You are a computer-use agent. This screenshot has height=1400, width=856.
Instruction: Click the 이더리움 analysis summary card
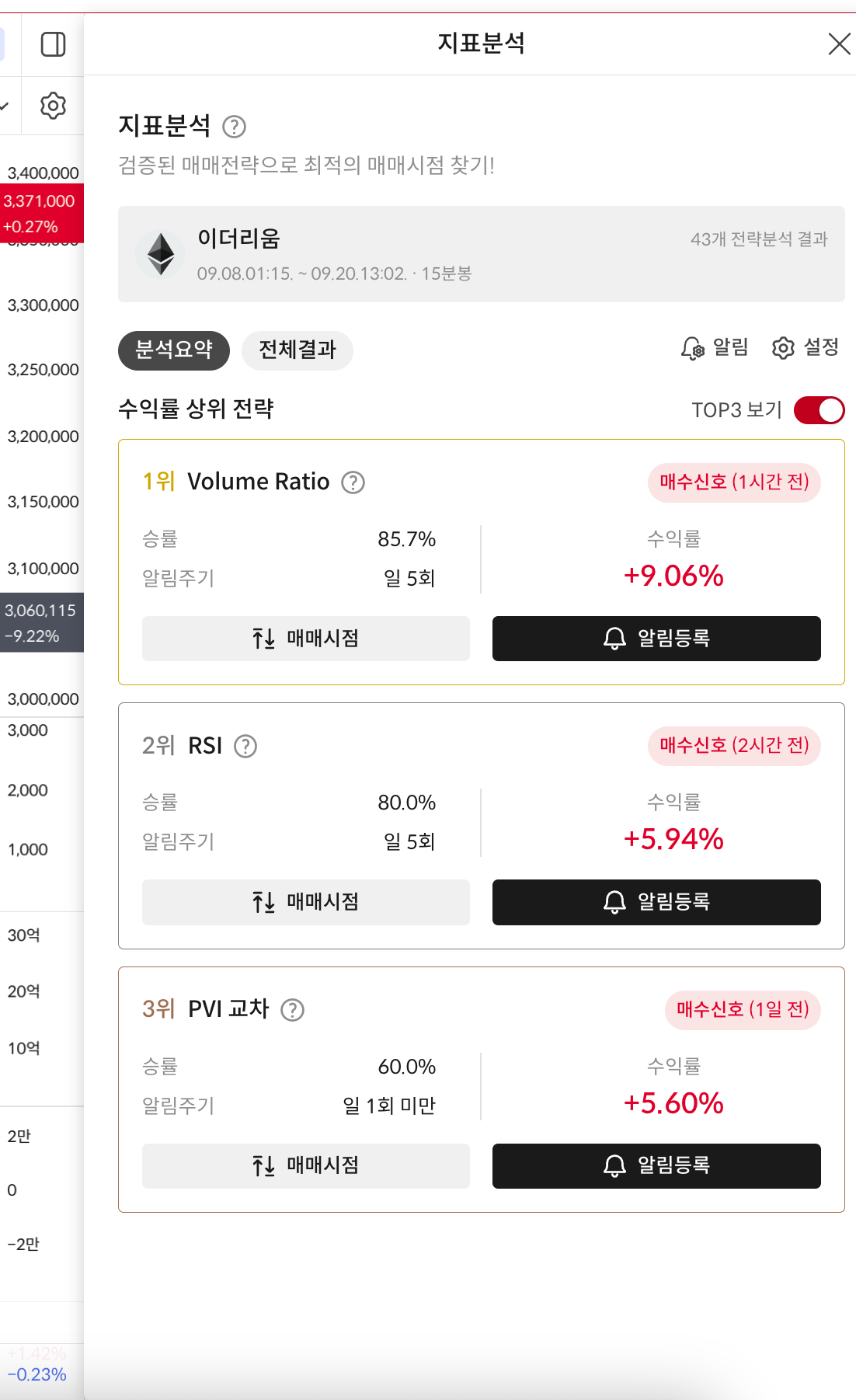pos(482,254)
